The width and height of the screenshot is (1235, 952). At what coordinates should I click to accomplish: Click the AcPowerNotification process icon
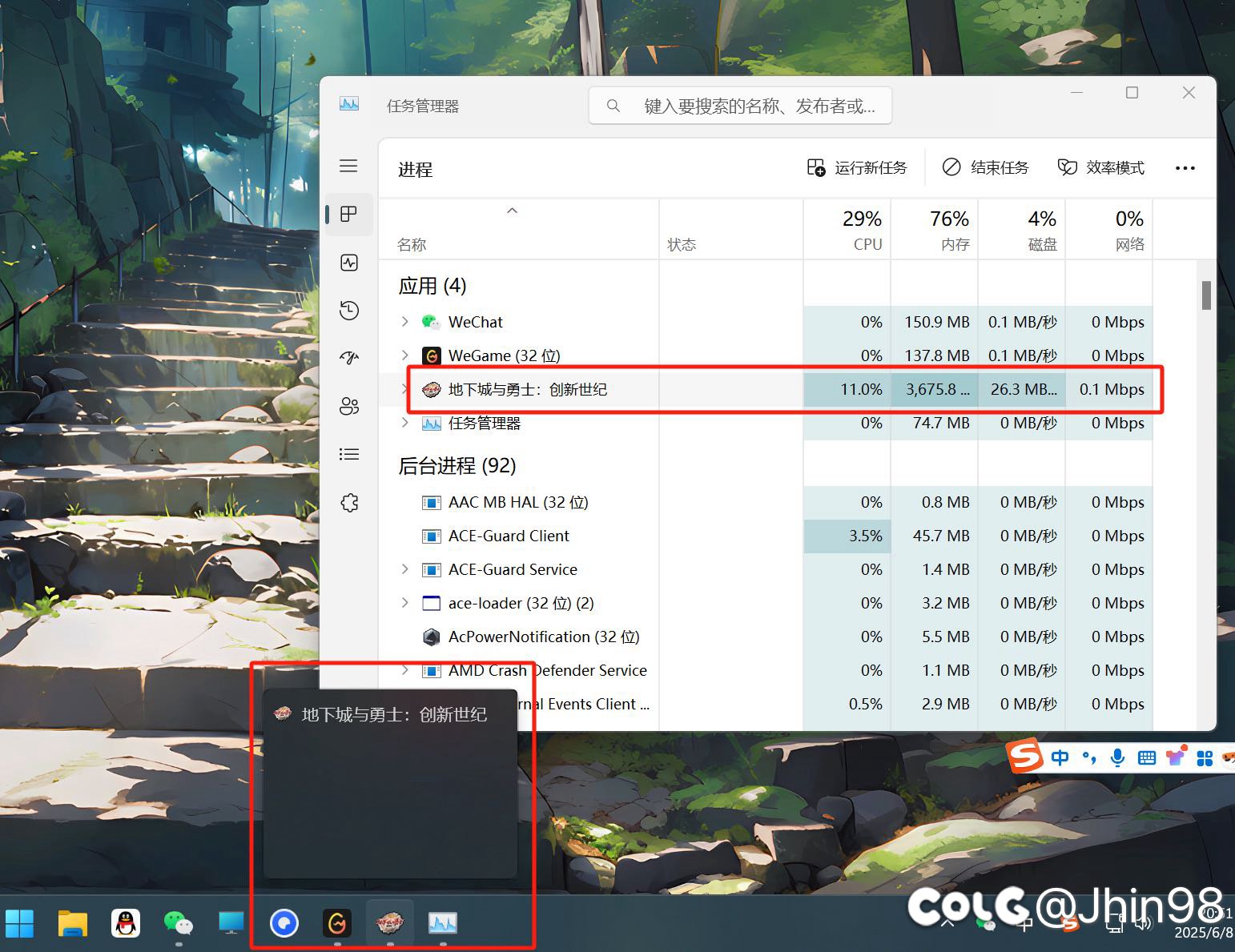pos(432,637)
